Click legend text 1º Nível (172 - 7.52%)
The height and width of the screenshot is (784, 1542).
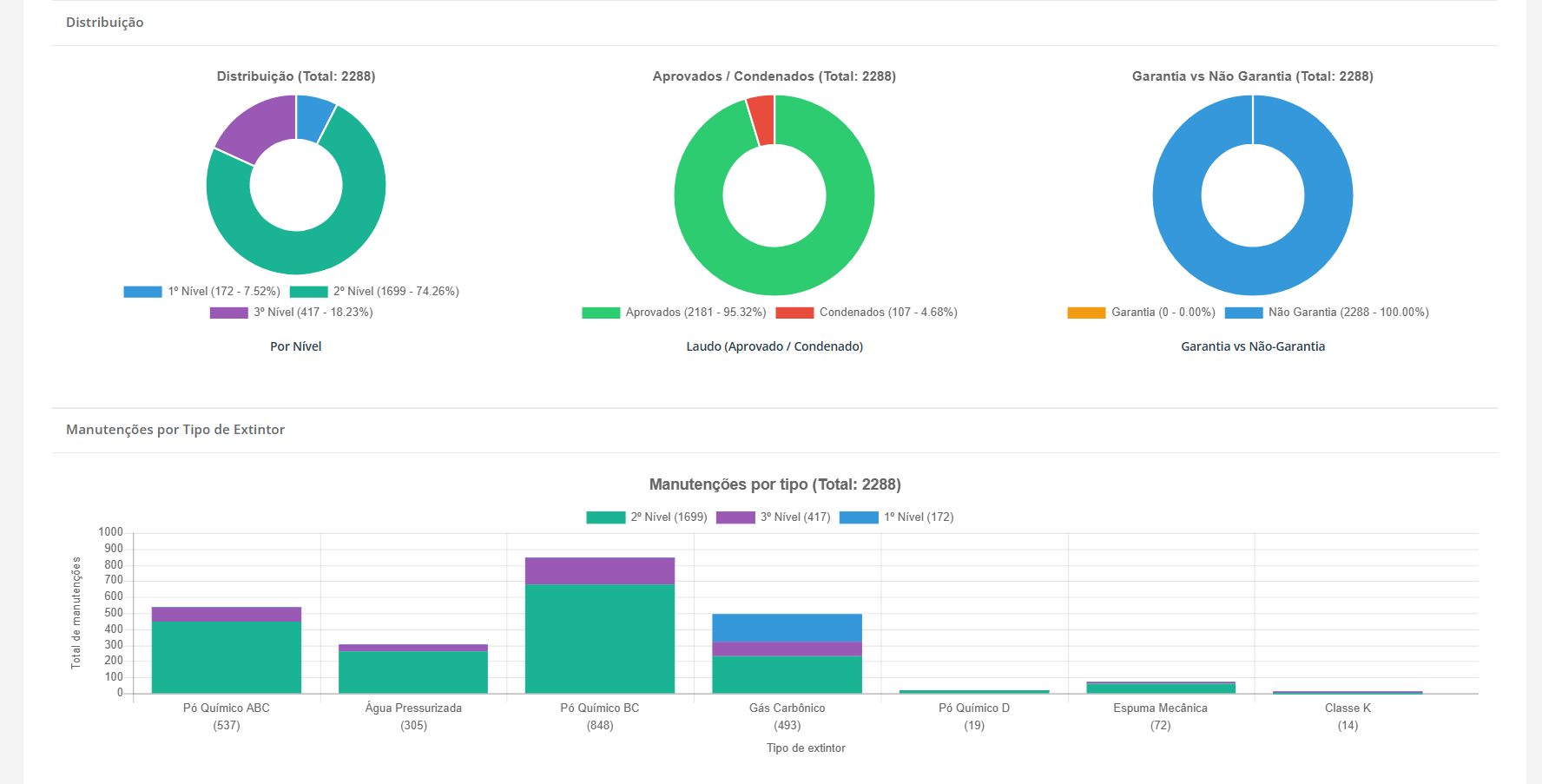(x=224, y=292)
